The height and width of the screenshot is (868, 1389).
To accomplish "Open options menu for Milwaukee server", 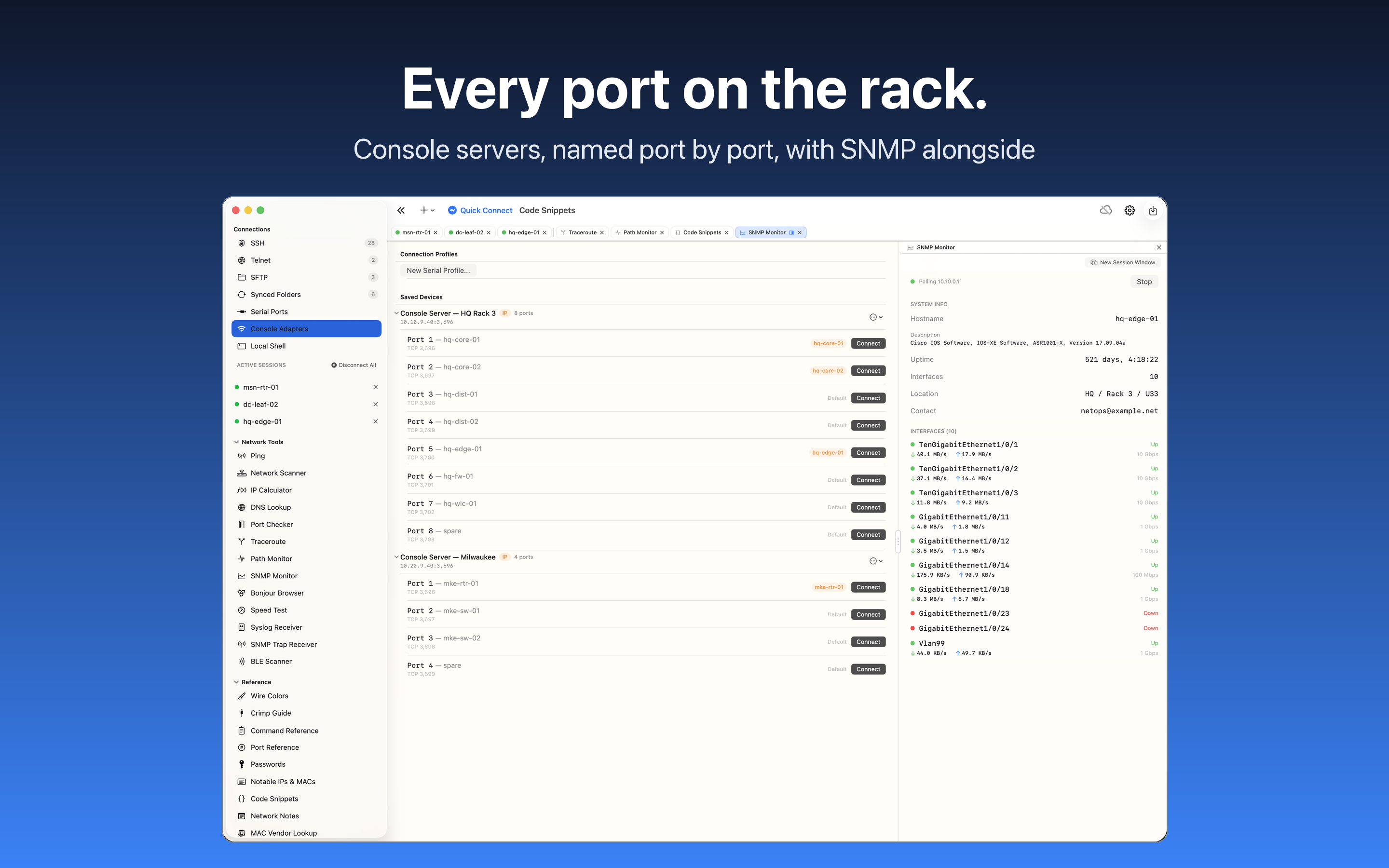I will pyautogui.click(x=875, y=561).
